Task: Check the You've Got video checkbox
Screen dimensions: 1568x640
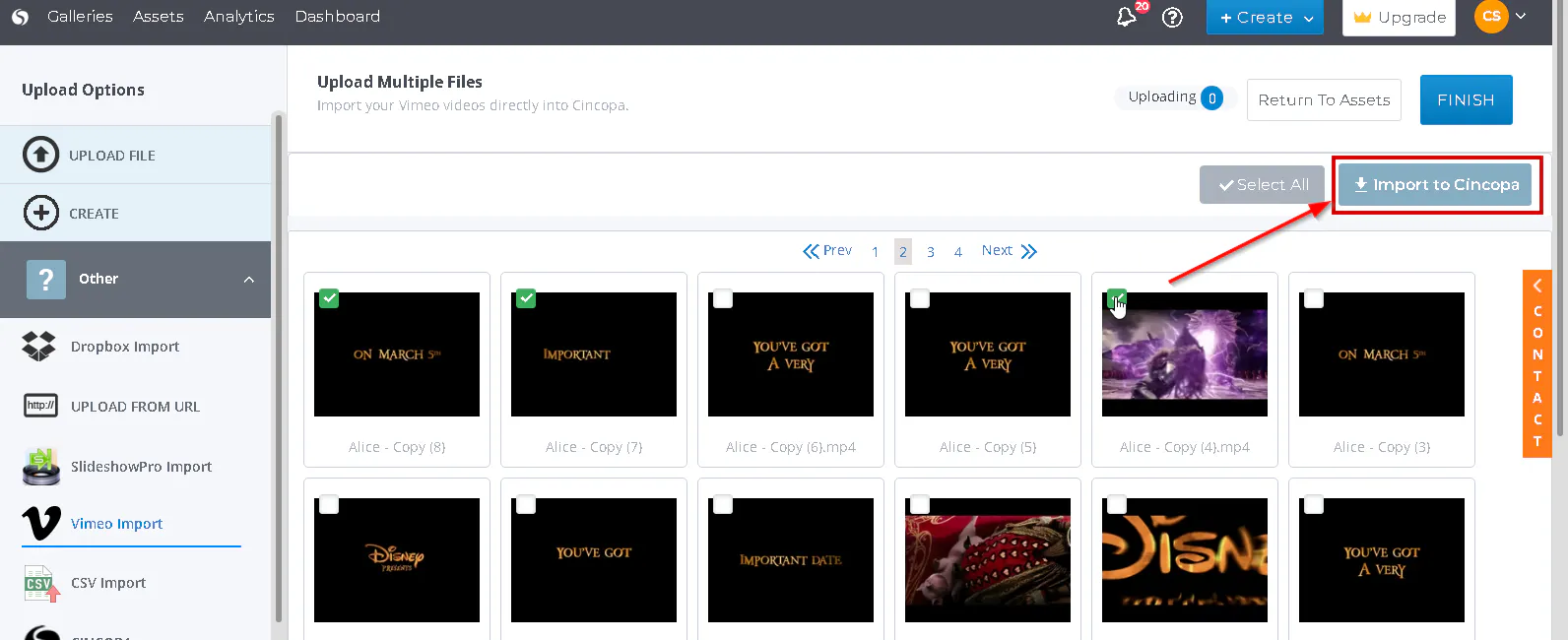Action: coord(526,504)
